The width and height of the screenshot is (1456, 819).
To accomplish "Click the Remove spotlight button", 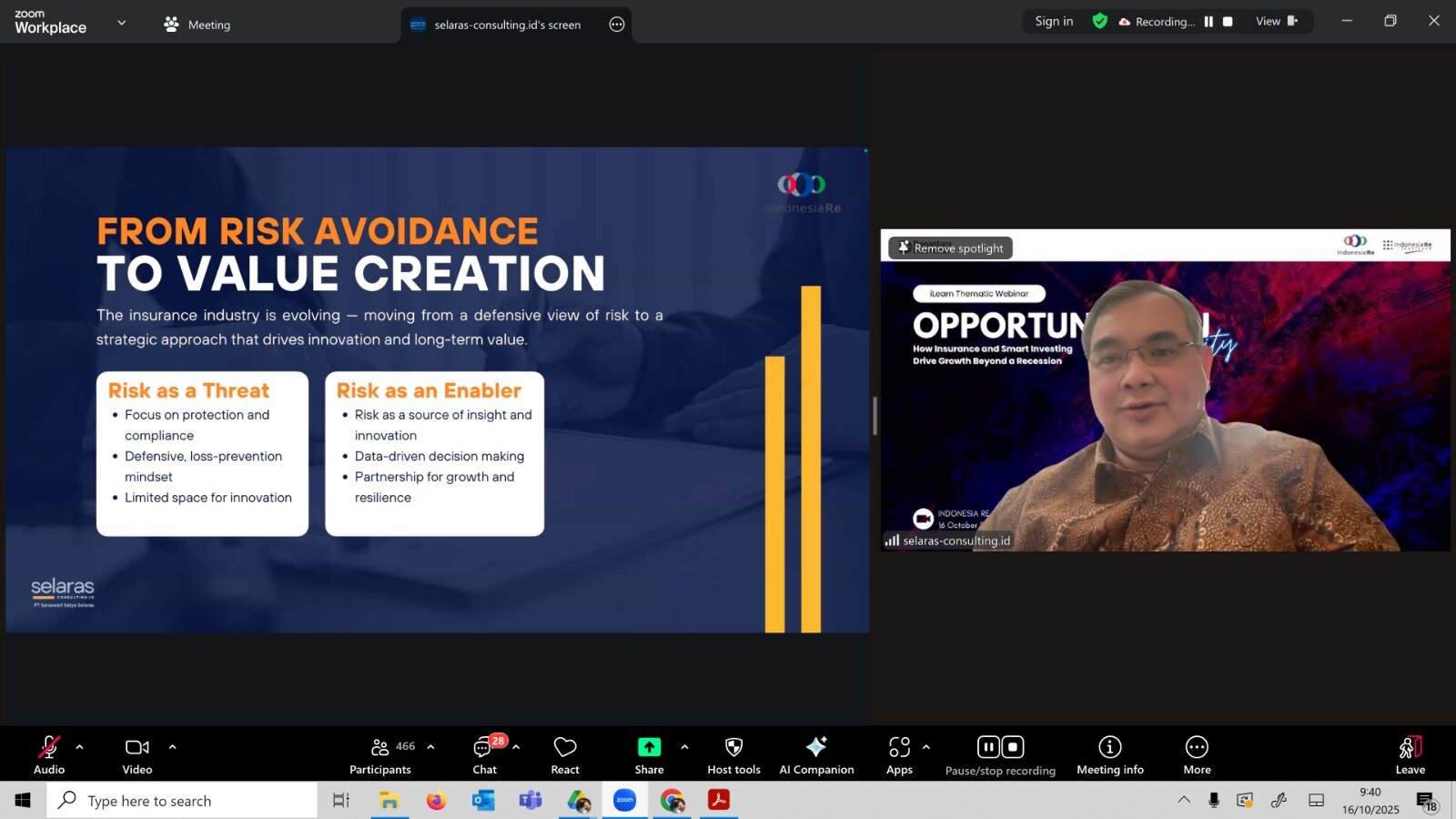I will click(x=951, y=248).
